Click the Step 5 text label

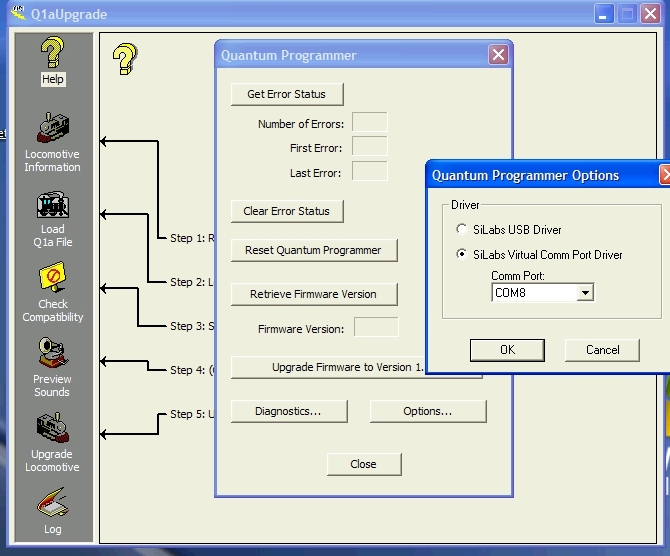click(x=192, y=414)
